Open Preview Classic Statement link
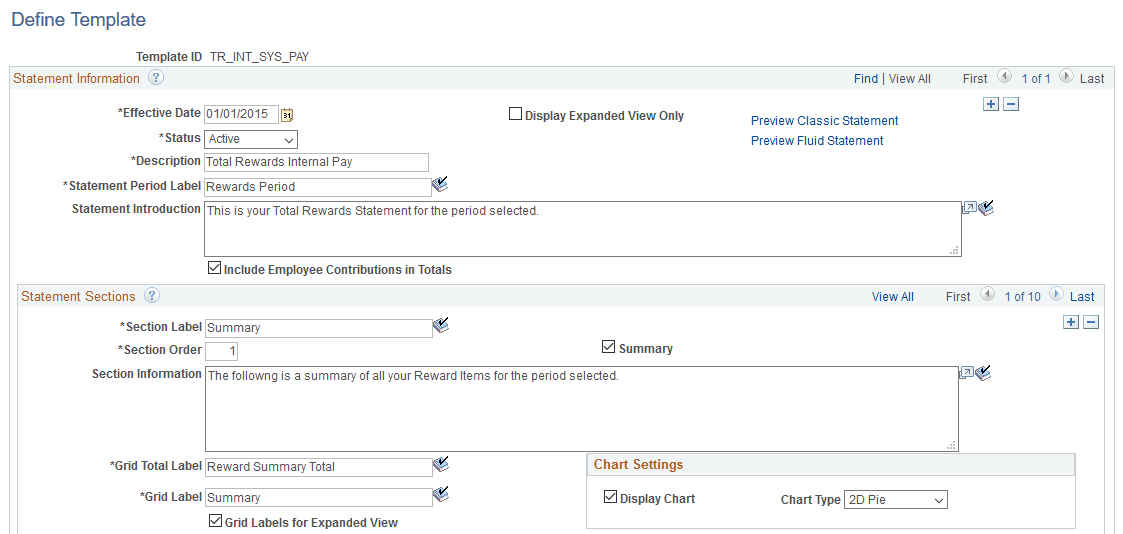Image resolution: width=1123 pixels, height=534 pixels. tap(824, 121)
